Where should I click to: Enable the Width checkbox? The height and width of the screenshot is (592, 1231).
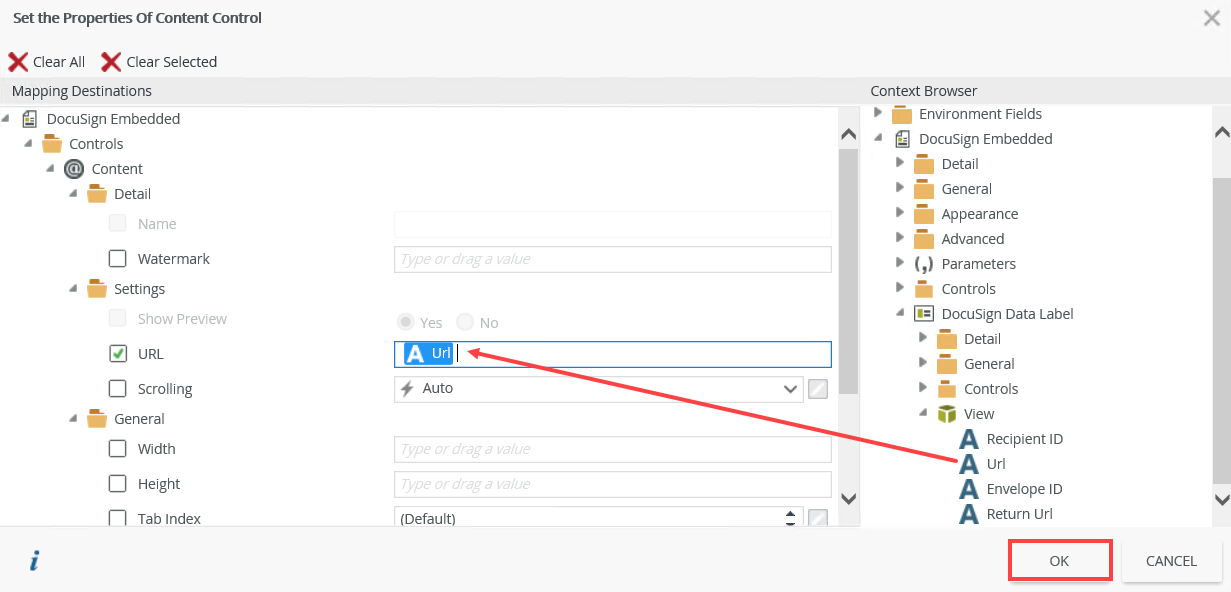tap(118, 449)
